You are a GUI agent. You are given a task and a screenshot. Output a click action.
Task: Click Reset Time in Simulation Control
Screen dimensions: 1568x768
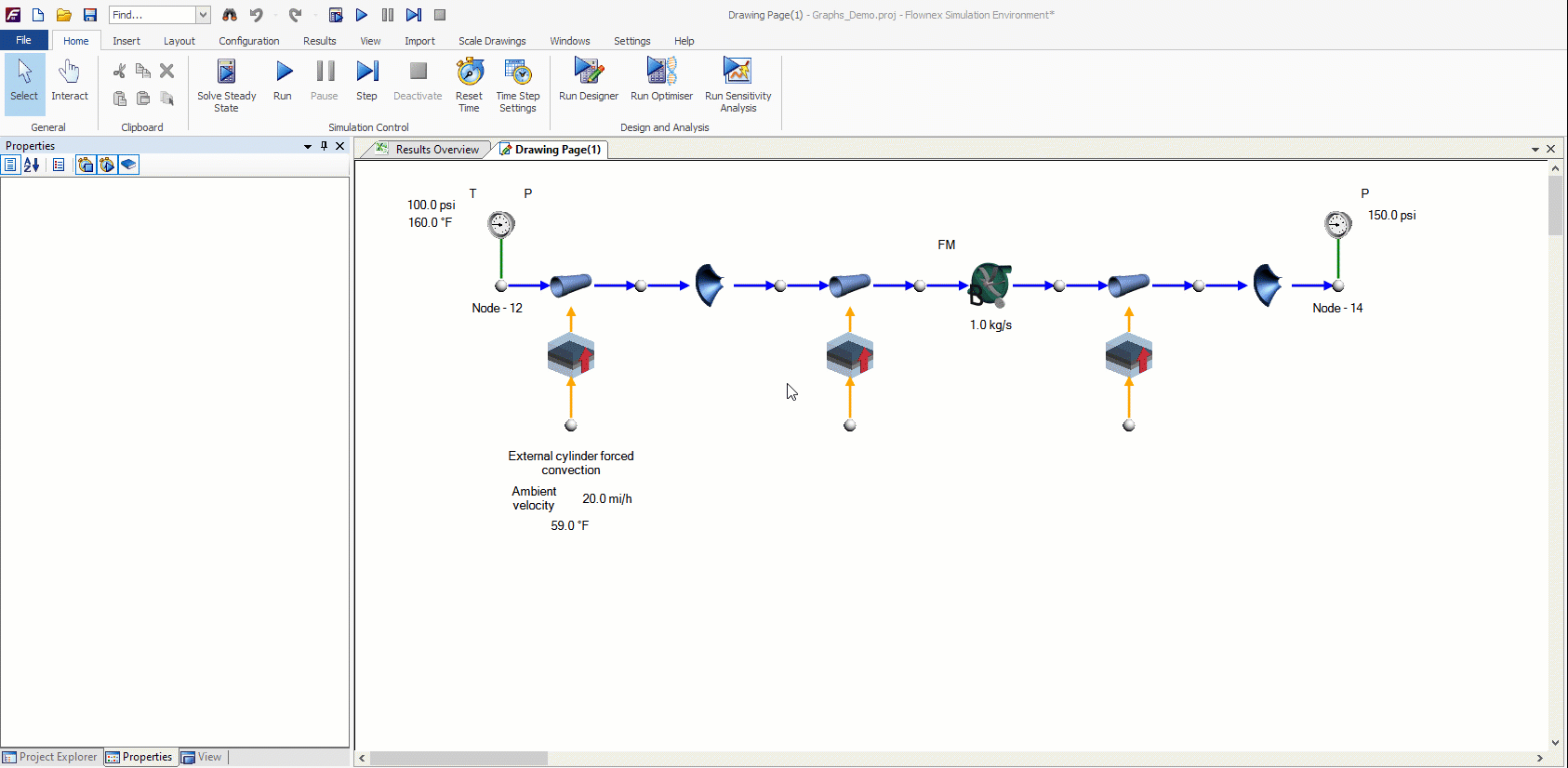coord(469,85)
